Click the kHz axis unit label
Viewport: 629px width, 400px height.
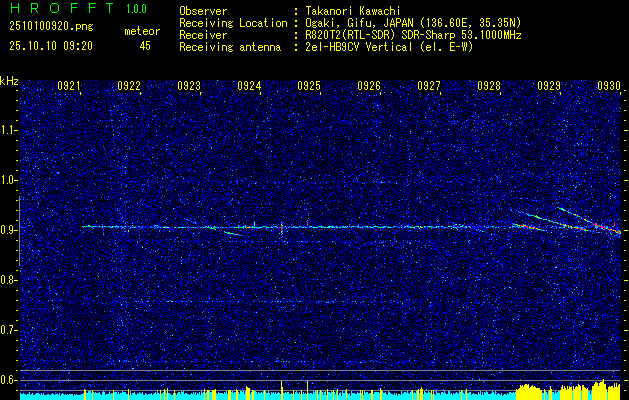click(9, 81)
